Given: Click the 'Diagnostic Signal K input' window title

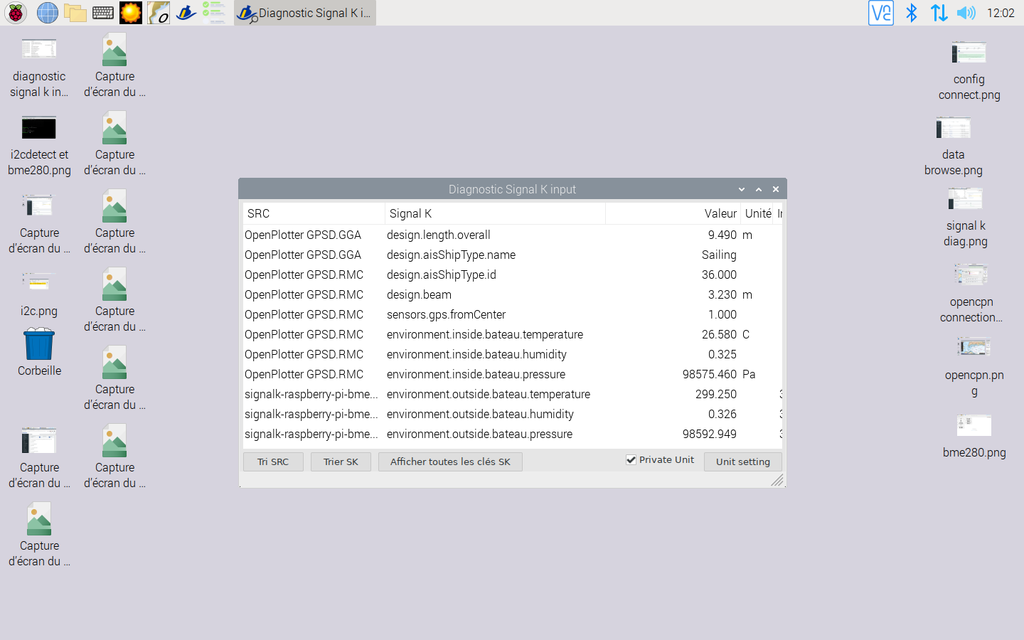Looking at the screenshot, I should tap(512, 189).
